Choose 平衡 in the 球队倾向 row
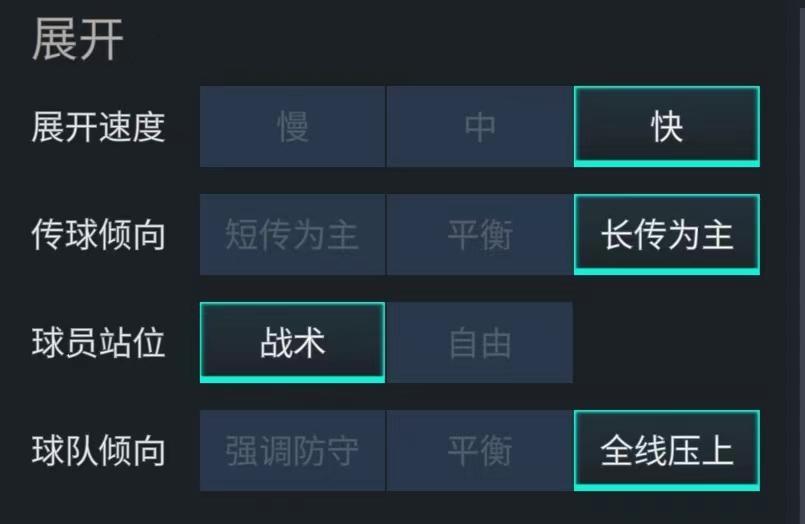The height and width of the screenshot is (524, 805). 480,451
